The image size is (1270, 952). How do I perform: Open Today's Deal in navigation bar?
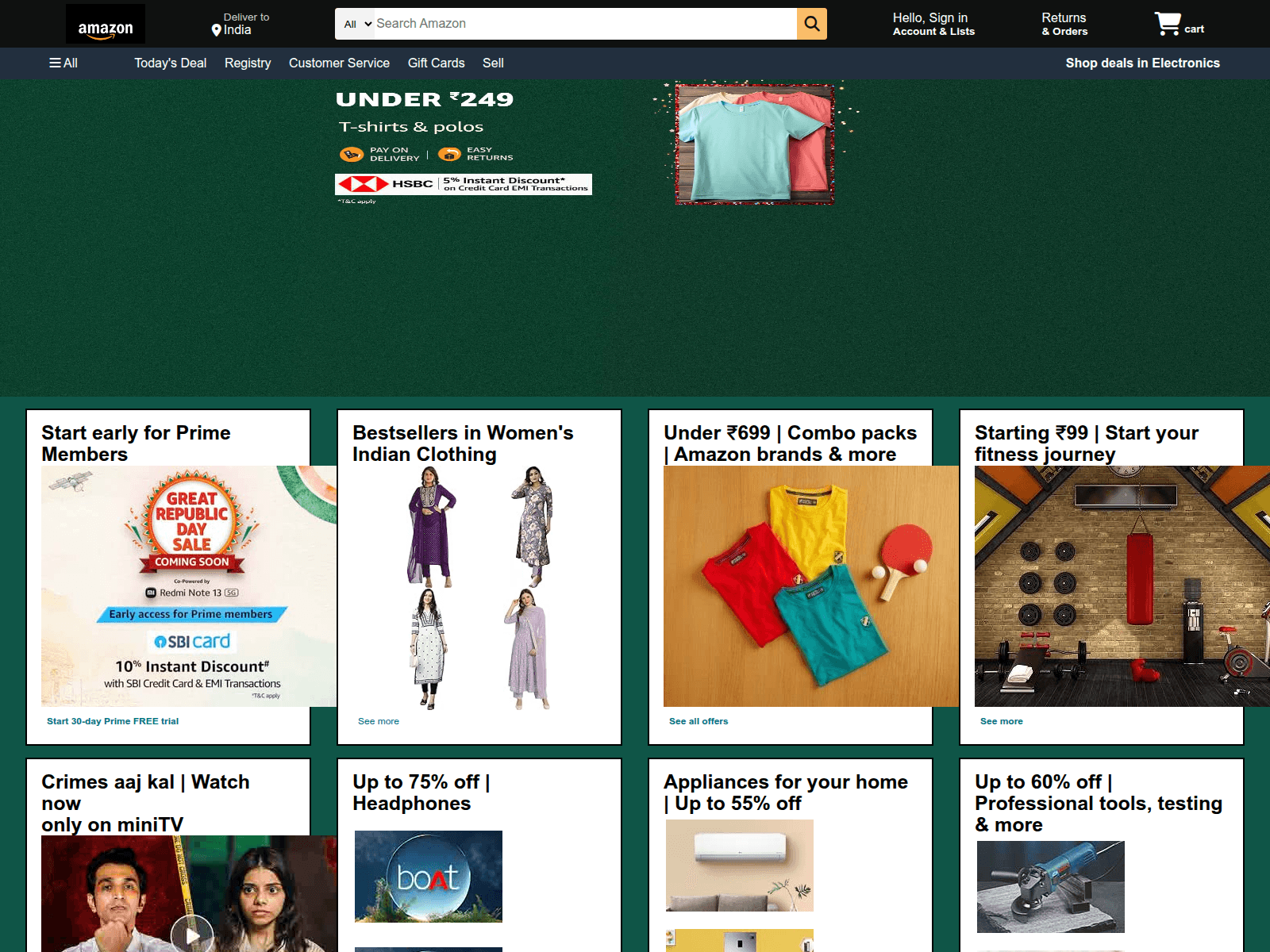tap(170, 63)
